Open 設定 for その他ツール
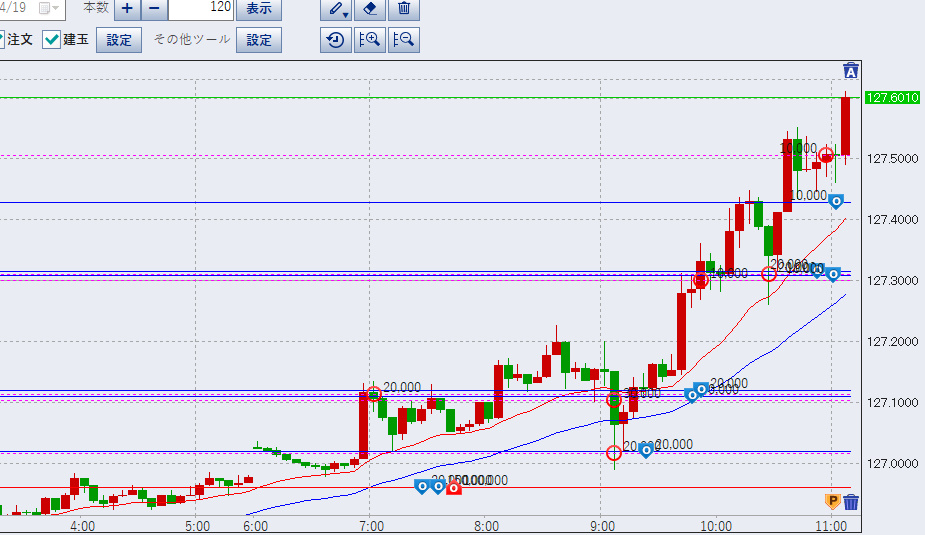925x535 pixels. 259,40
